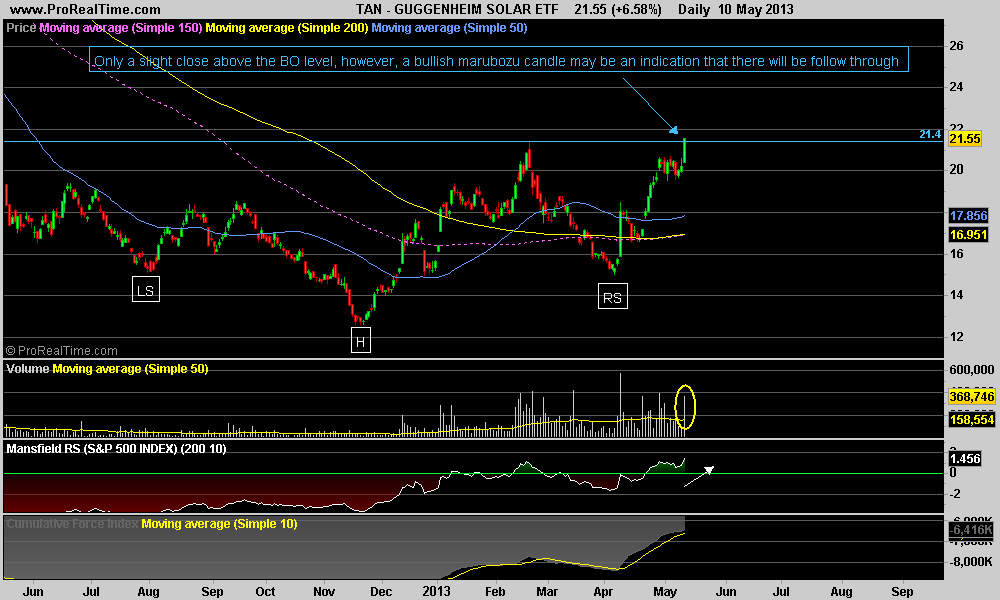Click the 368,746 volume value tag
Image resolution: width=1000 pixels, height=600 pixels.
tap(971, 397)
